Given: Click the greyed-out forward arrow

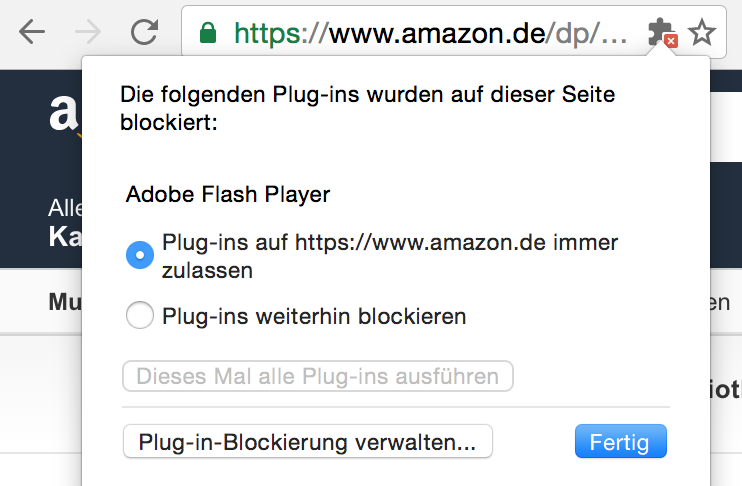Looking at the screenshot, I should point(88,33).
